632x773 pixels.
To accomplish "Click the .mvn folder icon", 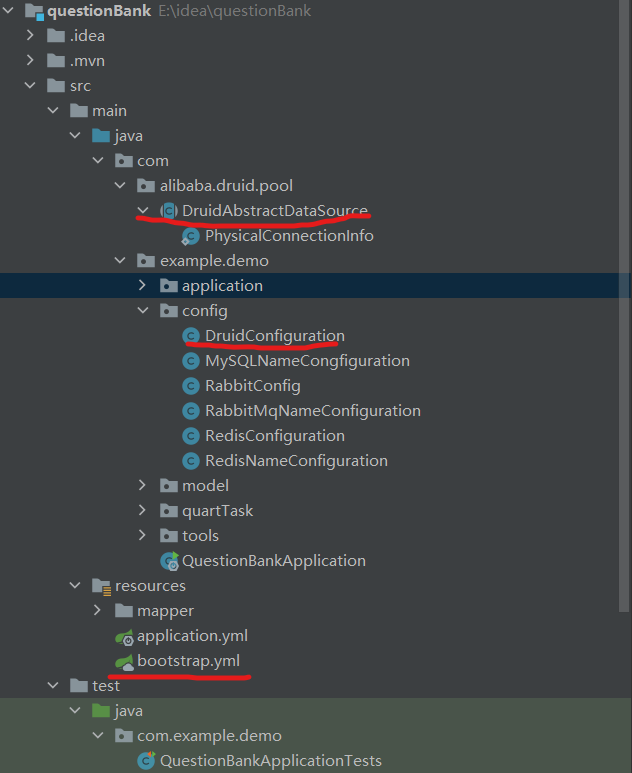I will point(56,61).
